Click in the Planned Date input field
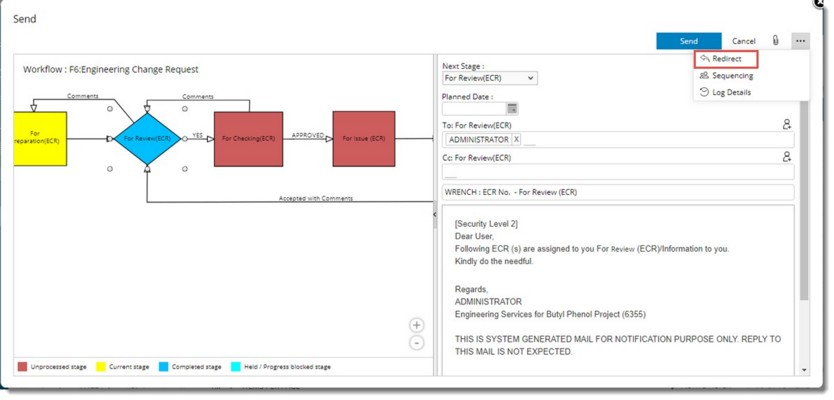 473,108
